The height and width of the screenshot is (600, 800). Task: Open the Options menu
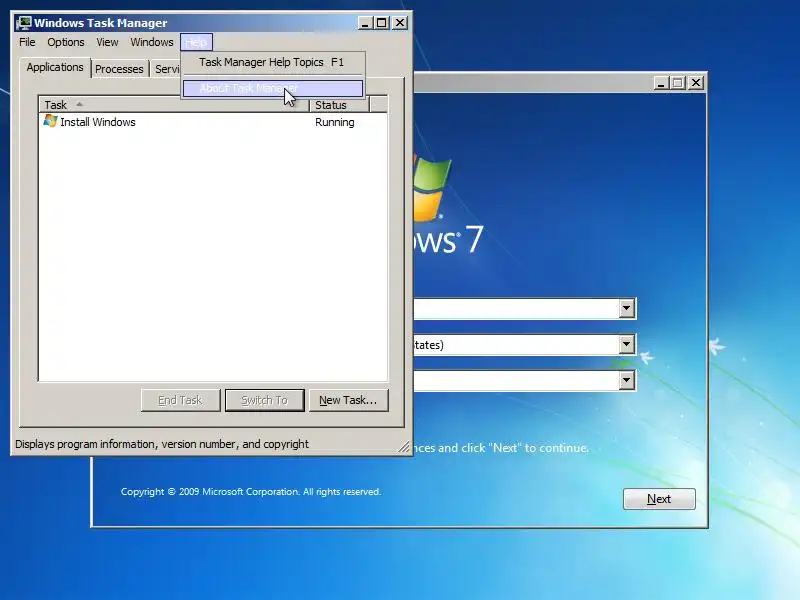pyautogui.click(x=66, y=42)
